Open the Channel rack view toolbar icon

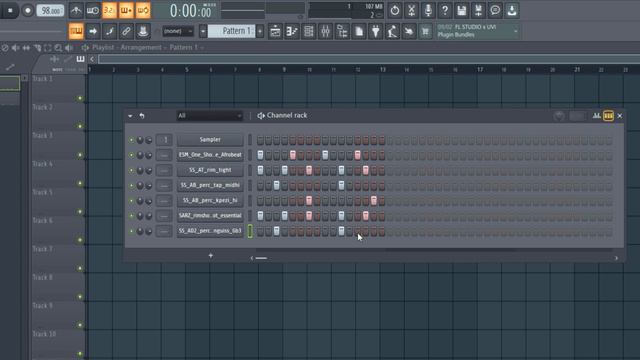(x=309, y=31)
